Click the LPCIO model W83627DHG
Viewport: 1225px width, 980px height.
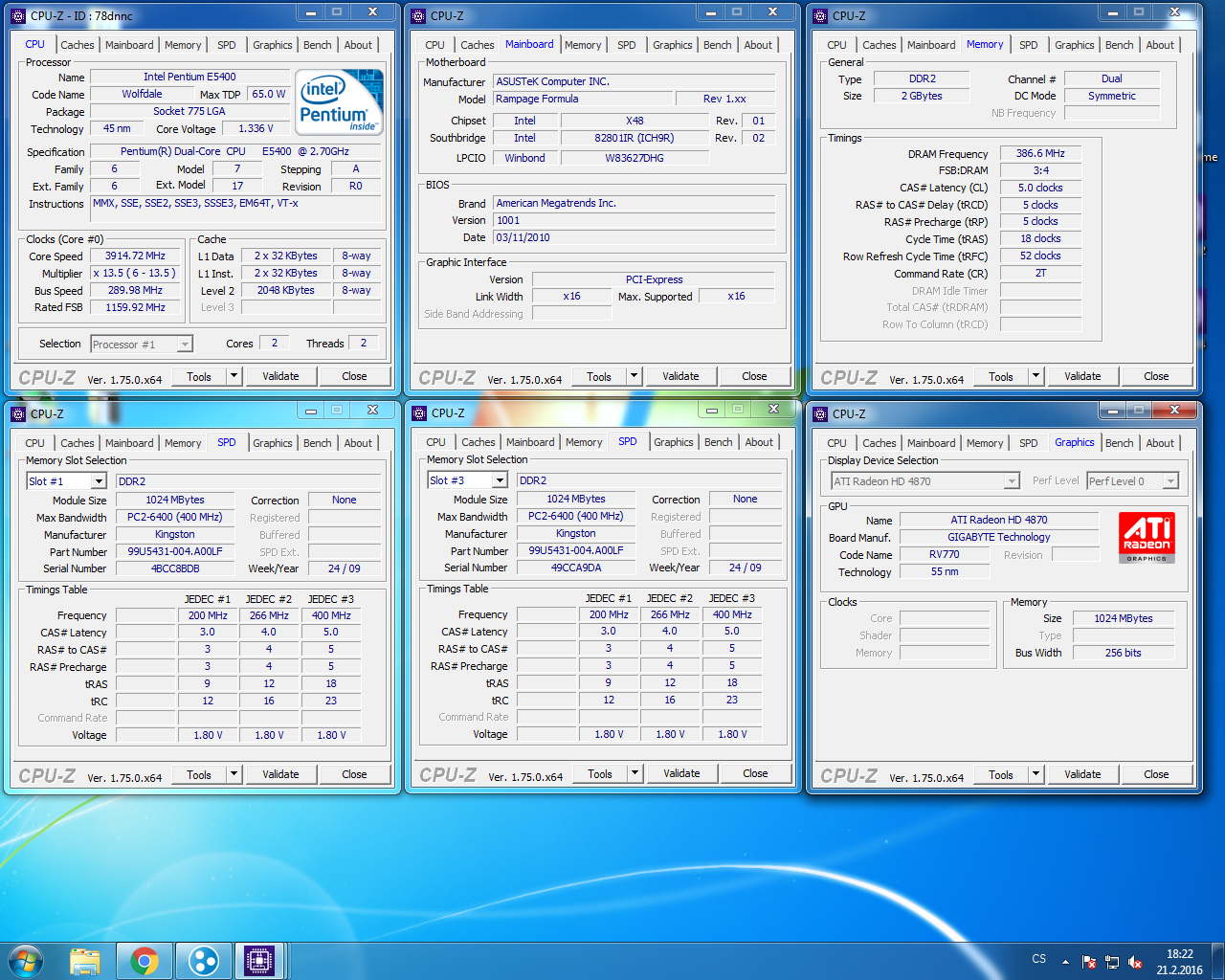(x=635, y=158)
